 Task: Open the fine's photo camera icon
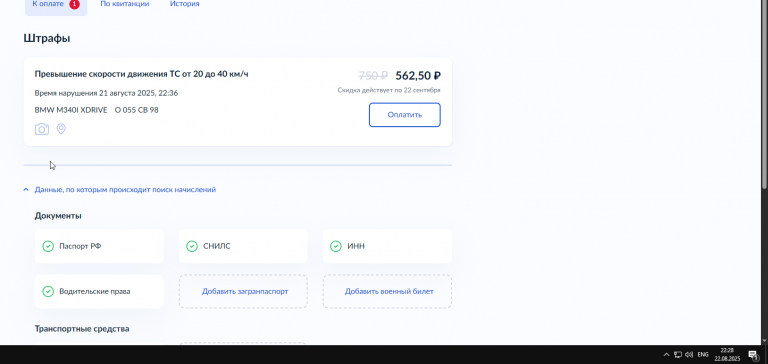pyautogui.click(x=42, y=129)
